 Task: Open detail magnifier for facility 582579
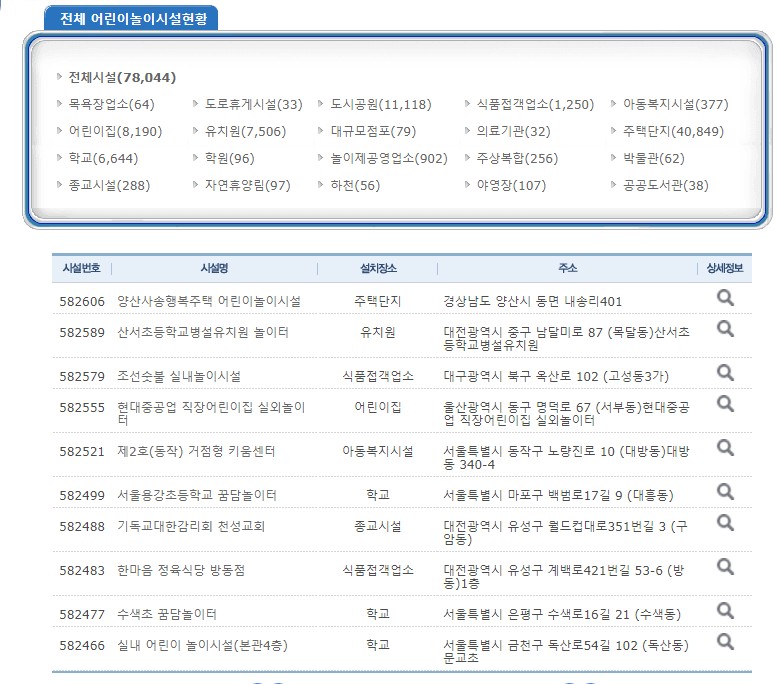725,373
